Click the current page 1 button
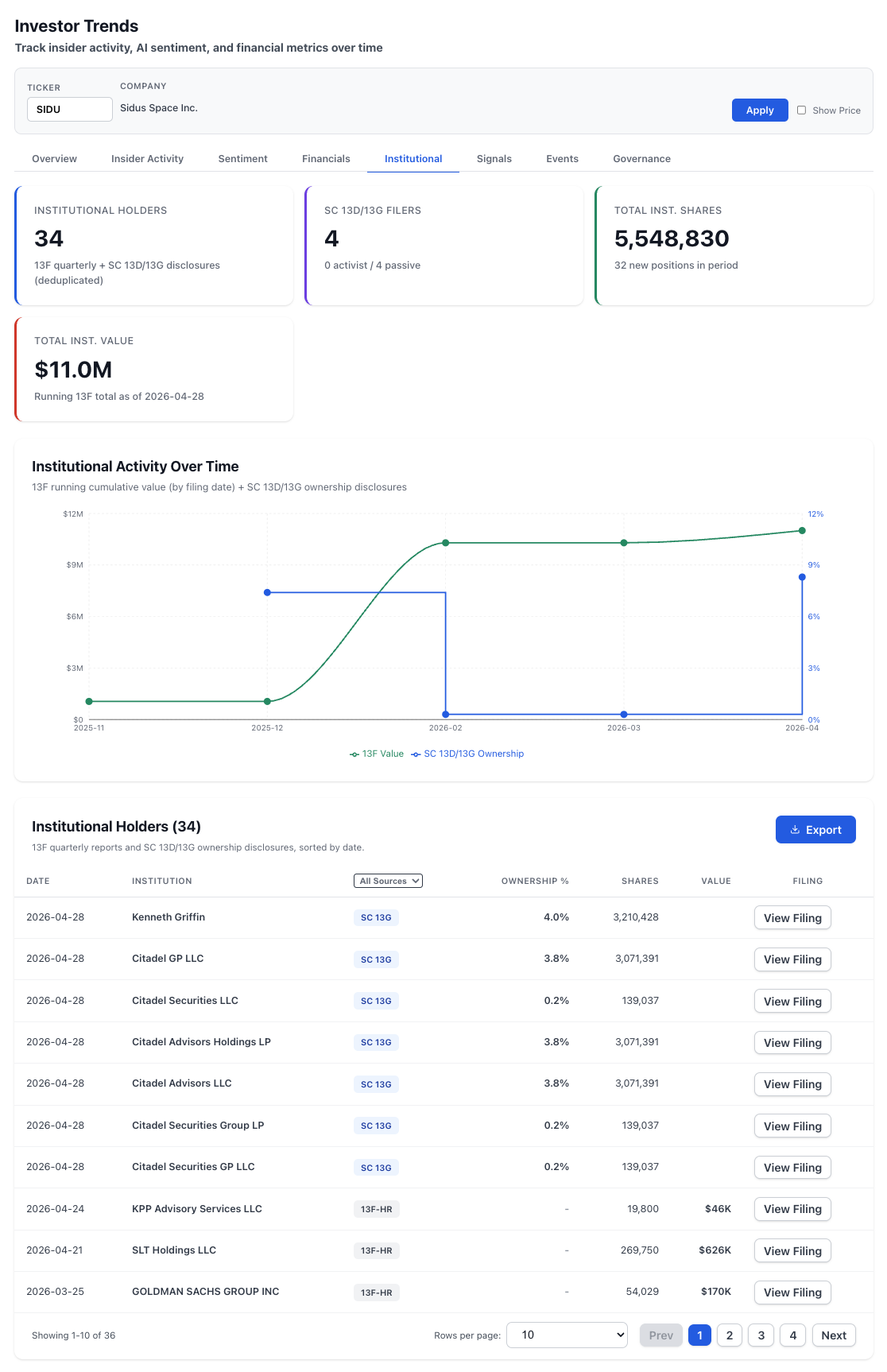This screenshot has height=1372, width=887. [699, 1335]
